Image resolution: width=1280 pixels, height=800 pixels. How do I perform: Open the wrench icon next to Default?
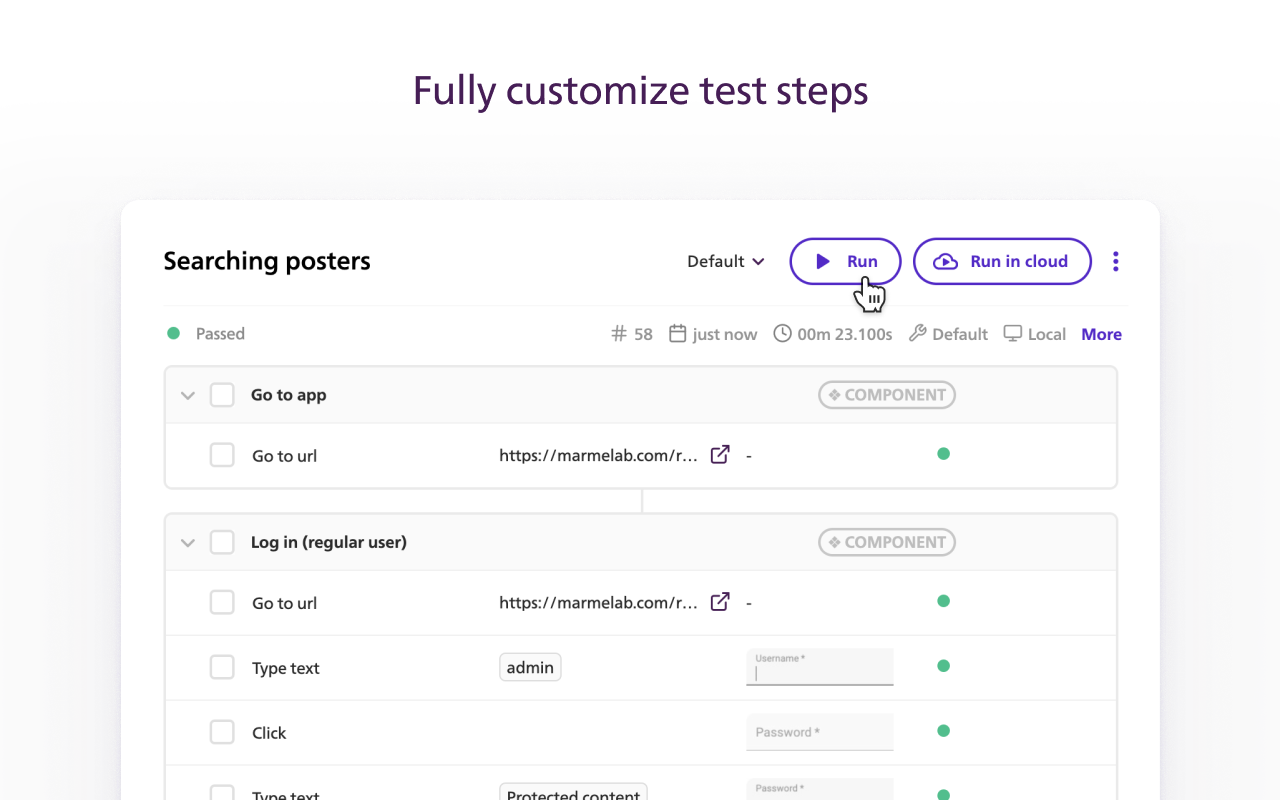919,334
